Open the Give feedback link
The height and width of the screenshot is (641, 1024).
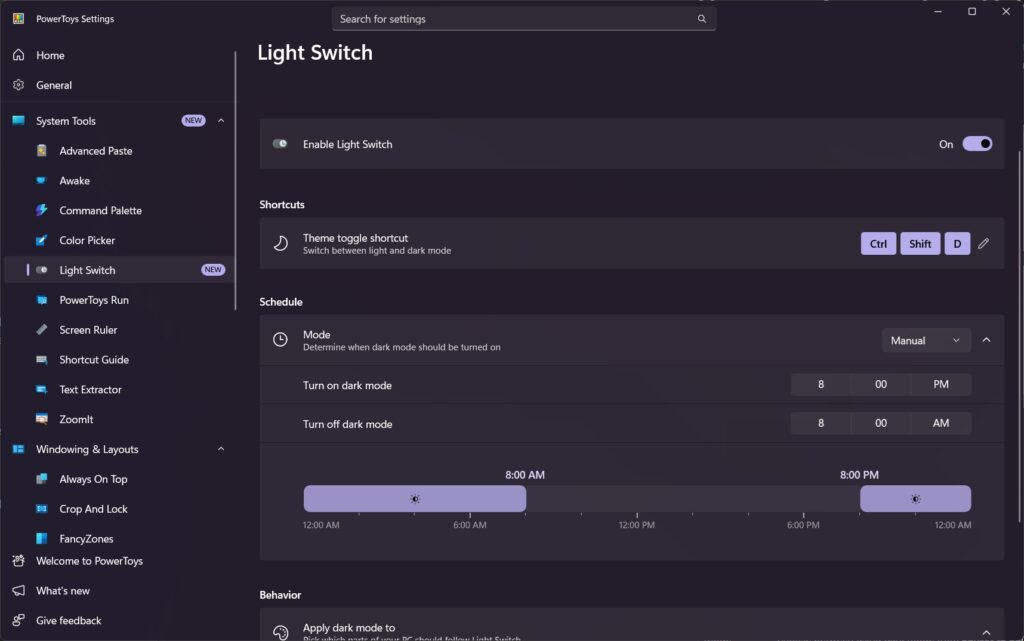68,621
